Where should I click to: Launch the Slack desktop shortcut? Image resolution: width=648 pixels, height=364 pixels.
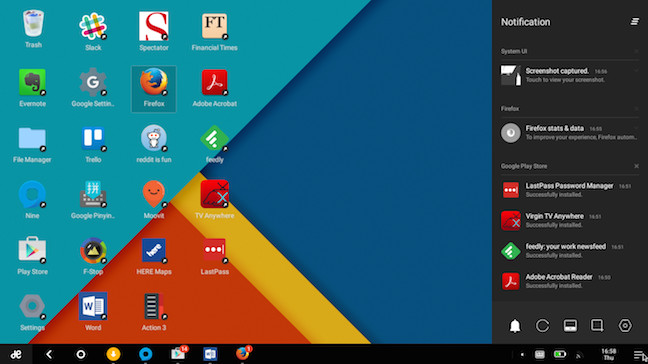(x=93, y=26)
